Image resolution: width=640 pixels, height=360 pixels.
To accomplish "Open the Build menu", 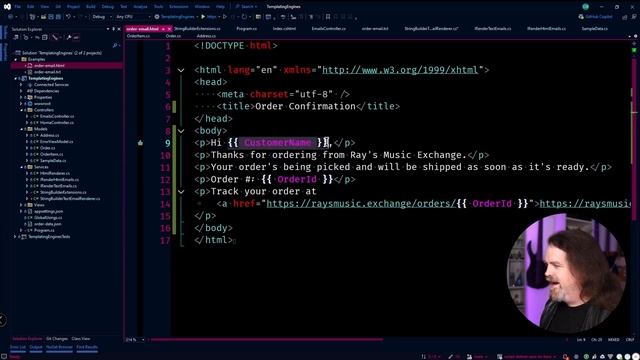I will click(x=91, y=7).
